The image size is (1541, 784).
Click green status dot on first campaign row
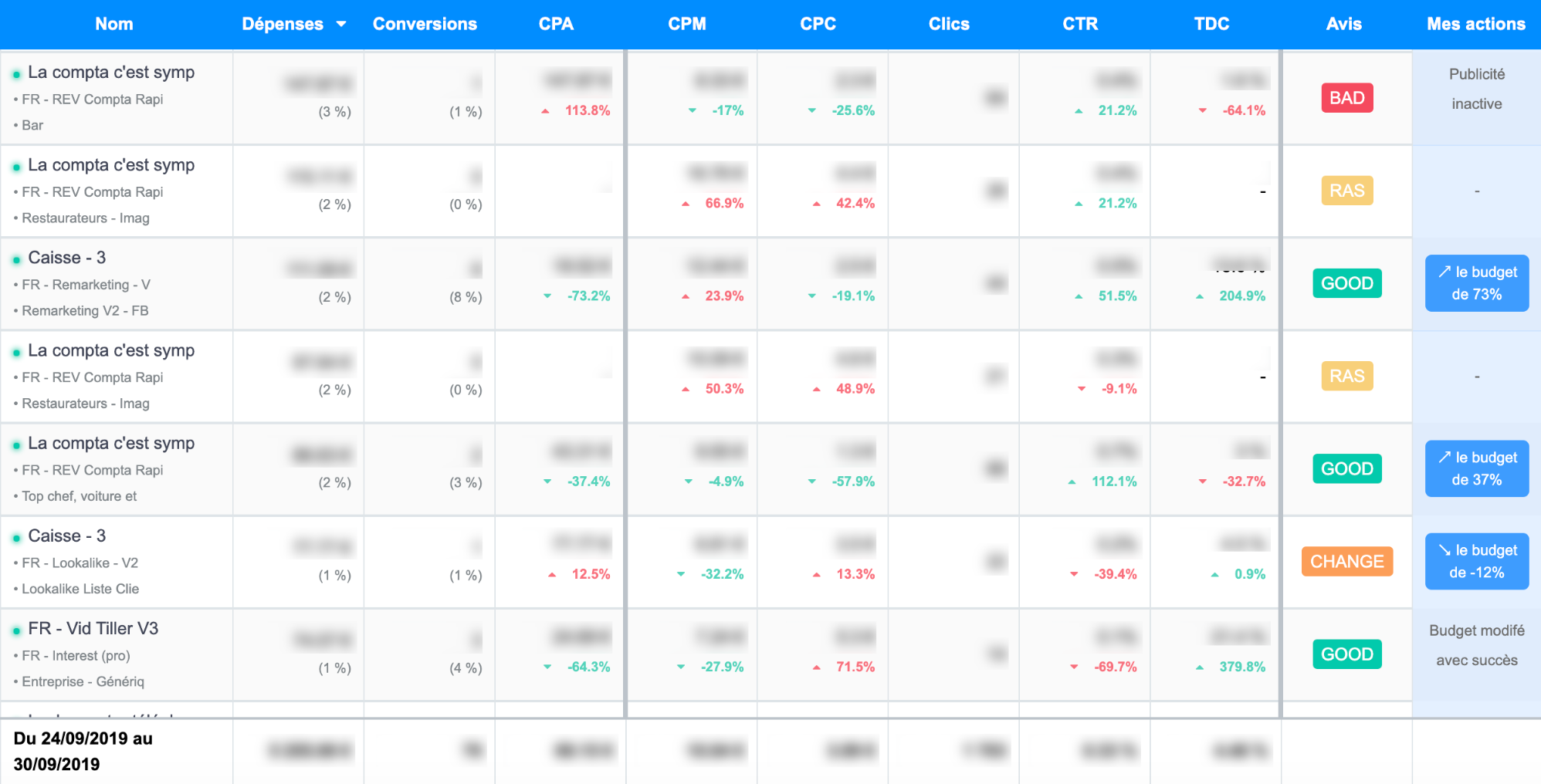click(x=16, y=74)
